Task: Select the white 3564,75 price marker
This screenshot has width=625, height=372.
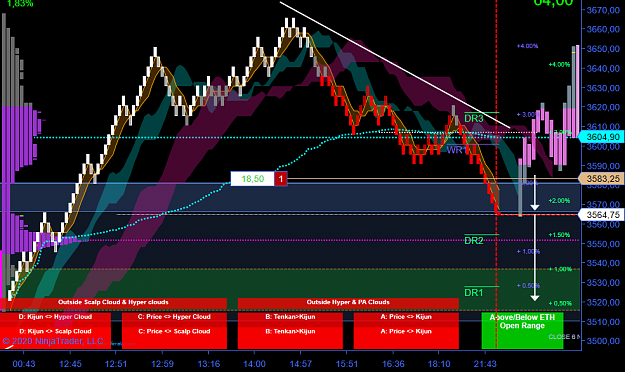Action: pos(601,215)
